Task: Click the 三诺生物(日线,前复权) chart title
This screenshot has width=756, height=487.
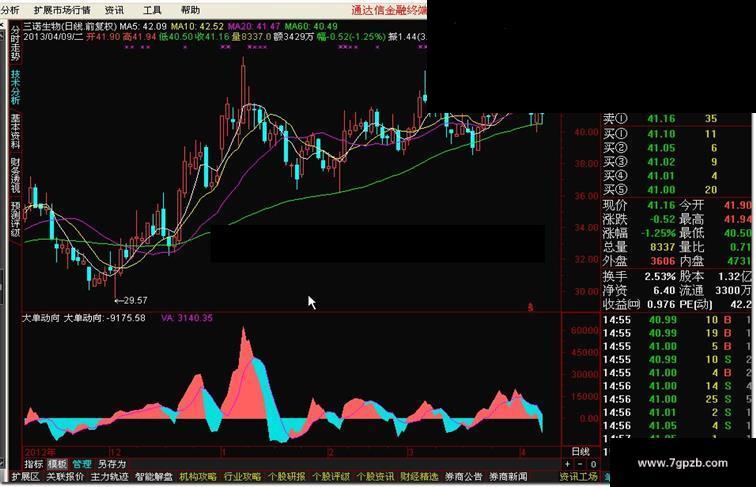Action: [70, 26]
